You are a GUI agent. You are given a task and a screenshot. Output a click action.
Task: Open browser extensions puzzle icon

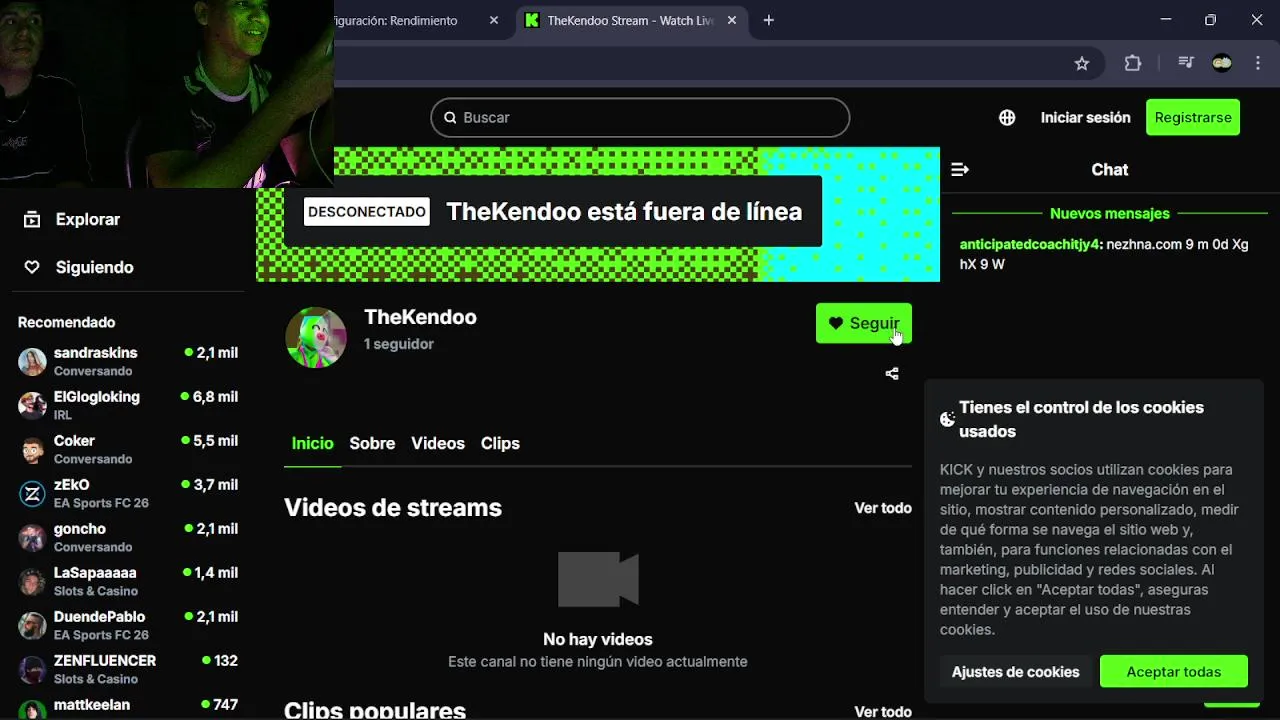[1132, 63]
